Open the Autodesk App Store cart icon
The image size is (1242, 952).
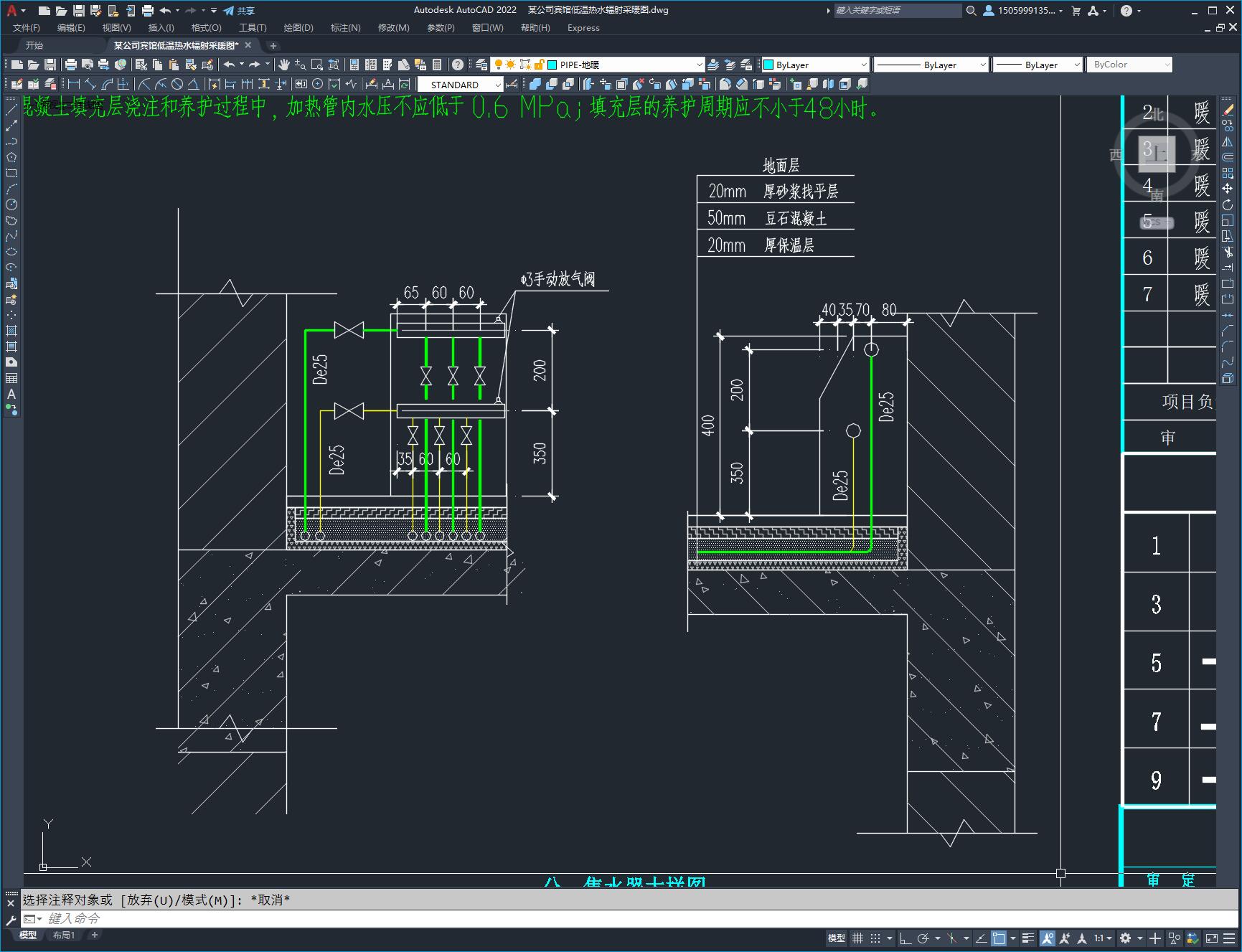1076,11
